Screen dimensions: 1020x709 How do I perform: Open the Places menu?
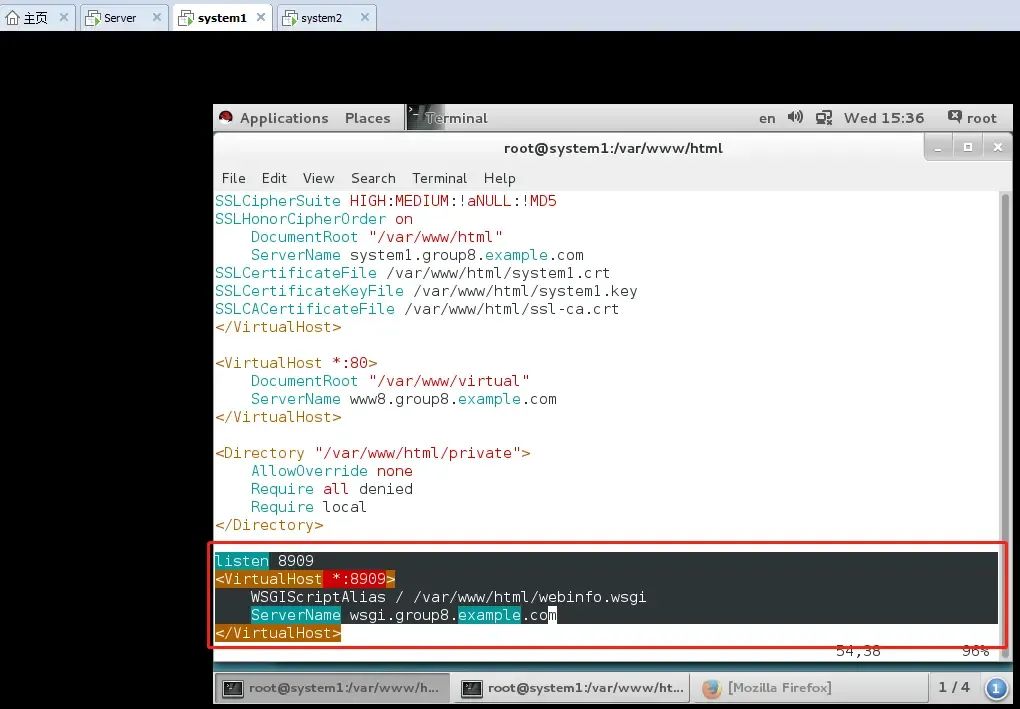pyautogui.click(x=367, y=118)
